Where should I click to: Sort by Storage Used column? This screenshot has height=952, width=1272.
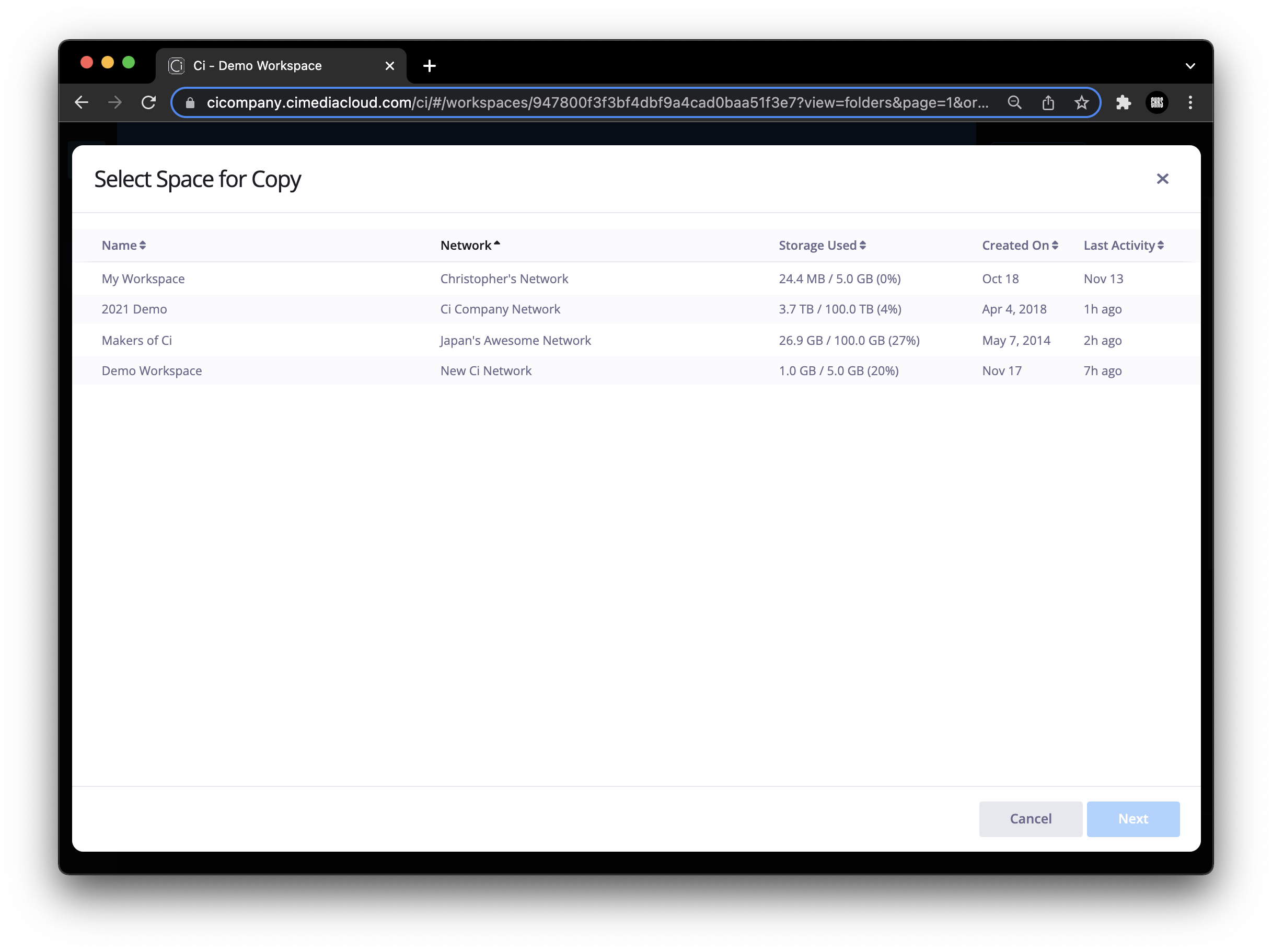click(823, 246)
